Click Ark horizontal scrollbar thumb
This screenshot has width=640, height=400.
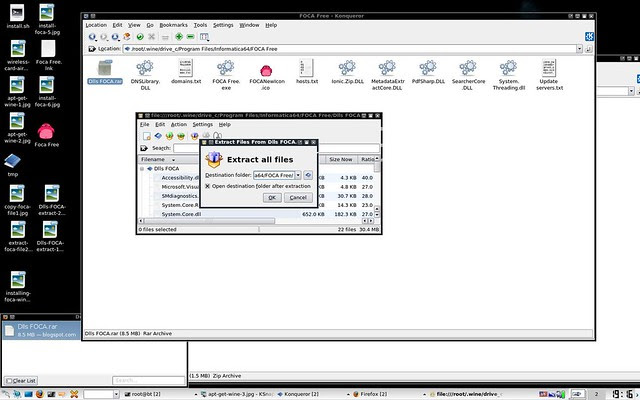(x=209, y=221)
